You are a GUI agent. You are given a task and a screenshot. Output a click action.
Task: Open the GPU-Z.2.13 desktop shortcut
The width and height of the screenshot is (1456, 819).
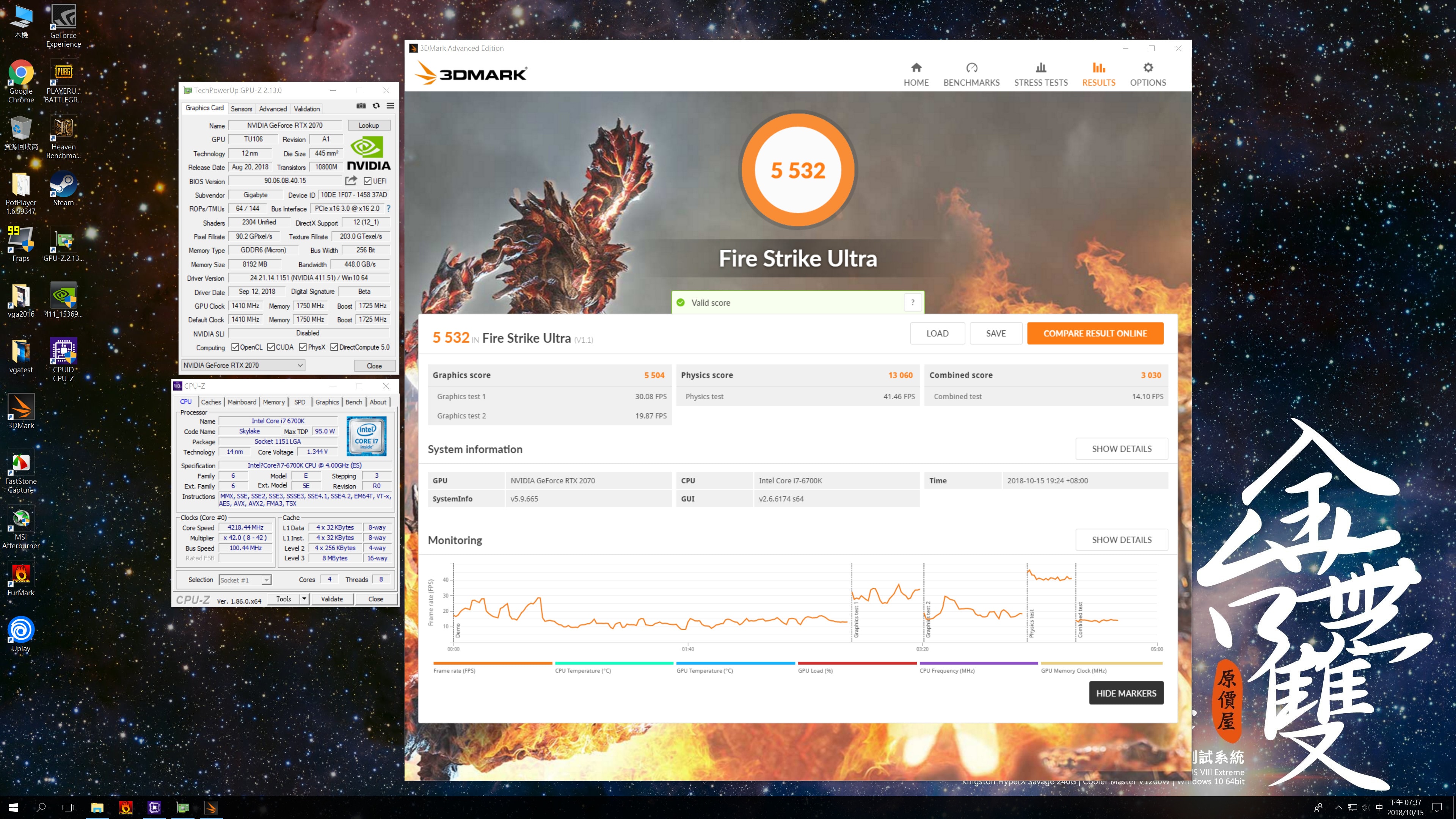tap(63, 244)
